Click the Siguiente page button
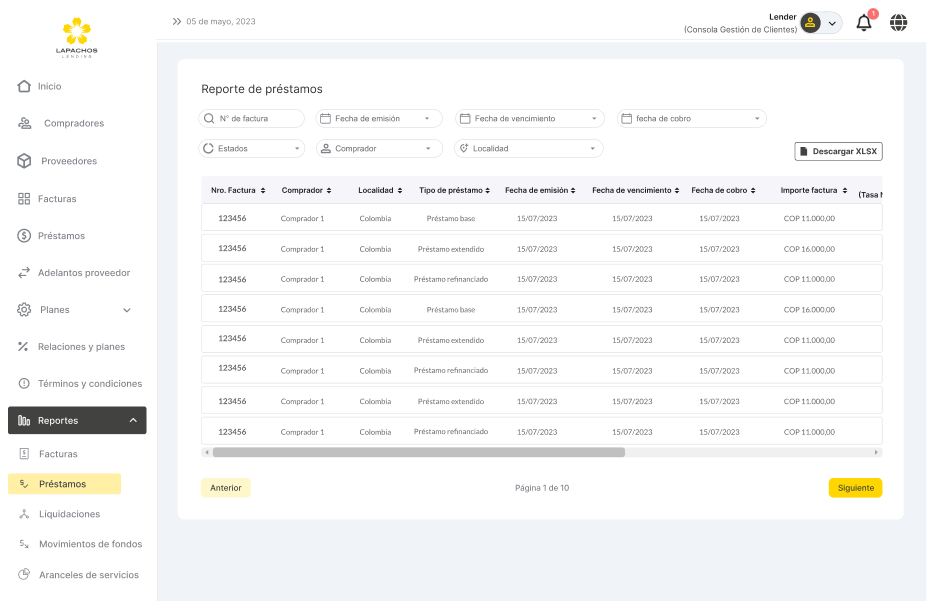 tap(855, 488)
